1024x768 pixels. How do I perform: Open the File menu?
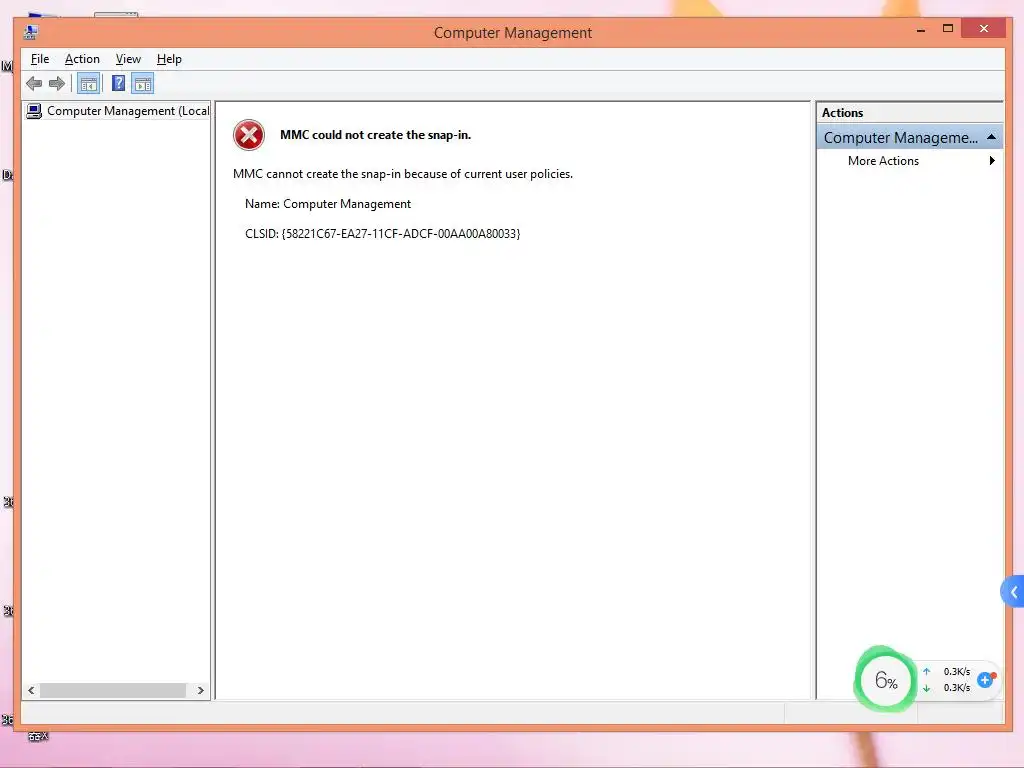point(40,59)
